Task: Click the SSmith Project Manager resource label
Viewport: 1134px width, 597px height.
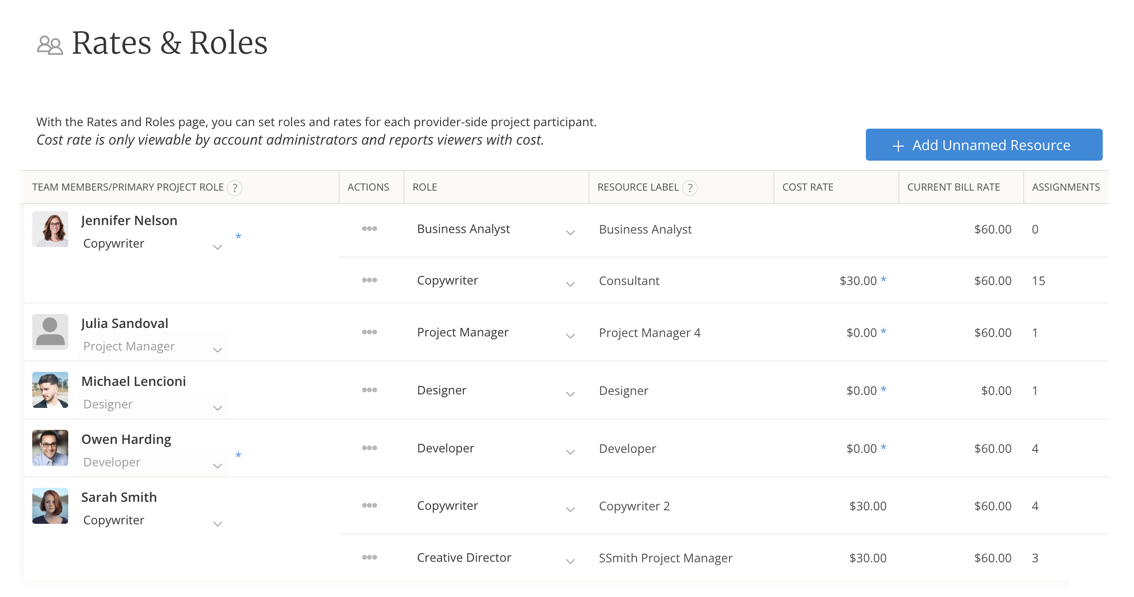Action: click(665, 558)
